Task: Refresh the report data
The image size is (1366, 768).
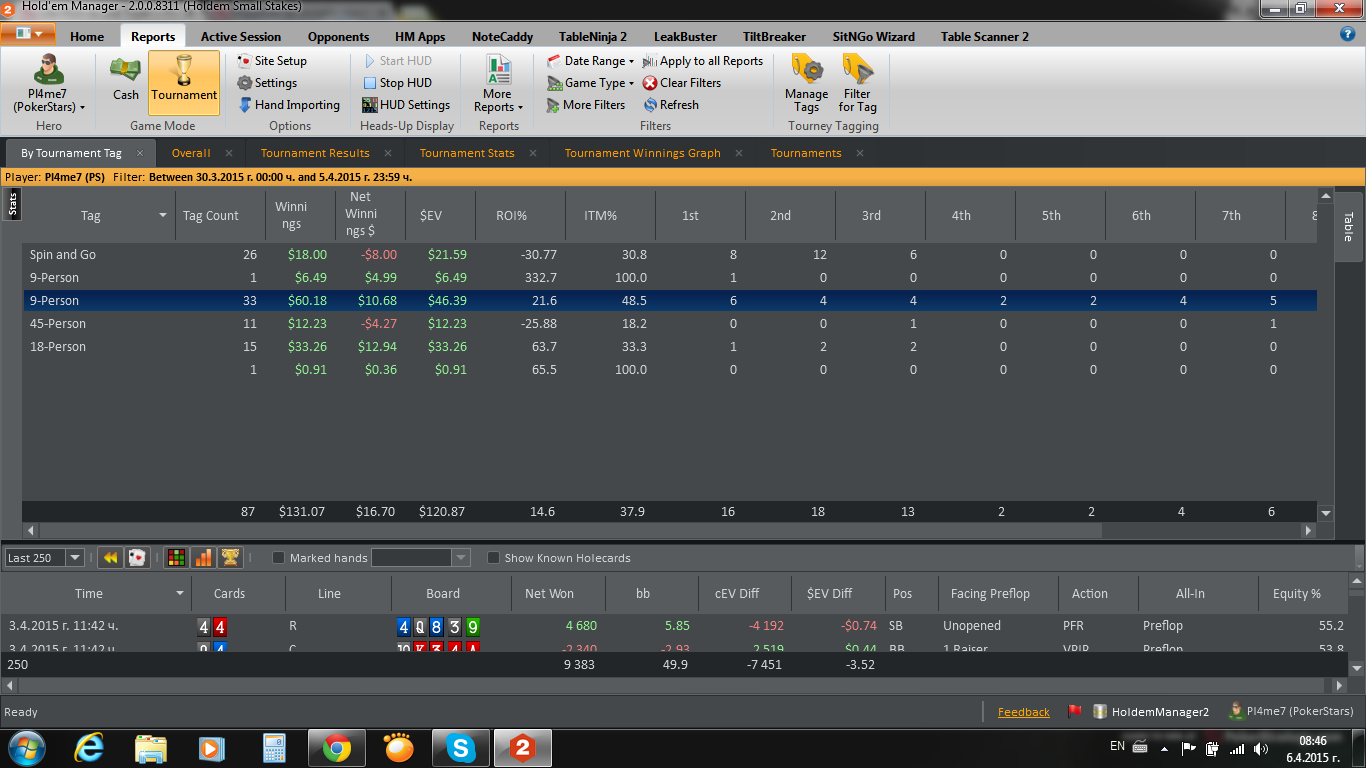Action: point(671,105)
